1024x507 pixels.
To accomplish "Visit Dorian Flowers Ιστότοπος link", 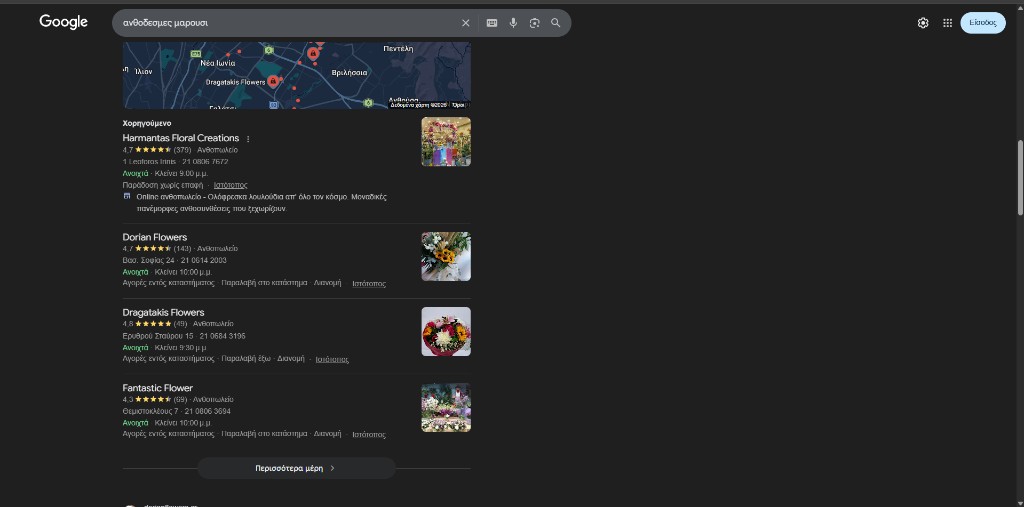I will (x=369, y=284).
